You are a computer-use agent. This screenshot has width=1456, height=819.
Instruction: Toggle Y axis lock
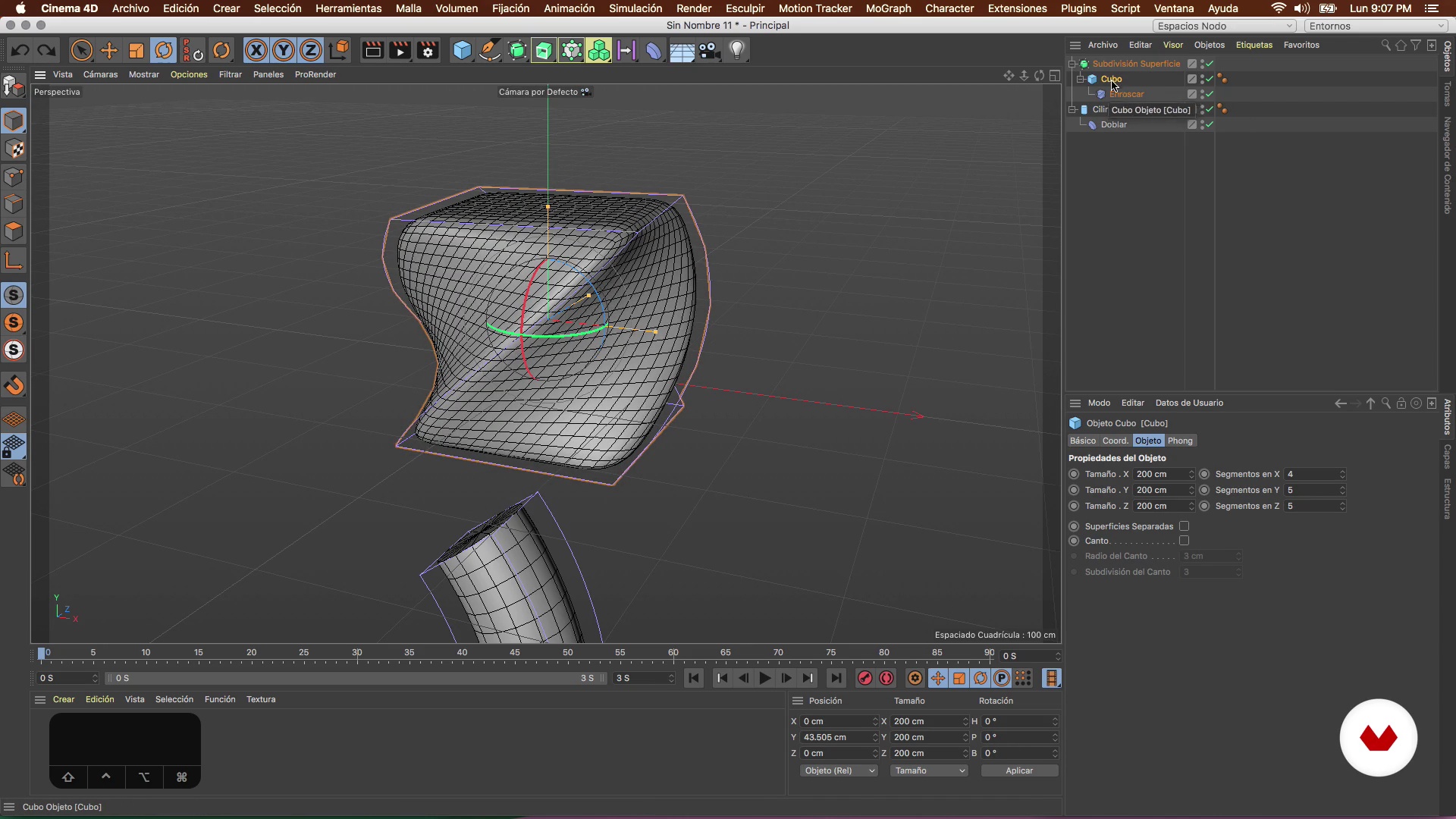pyautogui.click(x=284, y=51)
